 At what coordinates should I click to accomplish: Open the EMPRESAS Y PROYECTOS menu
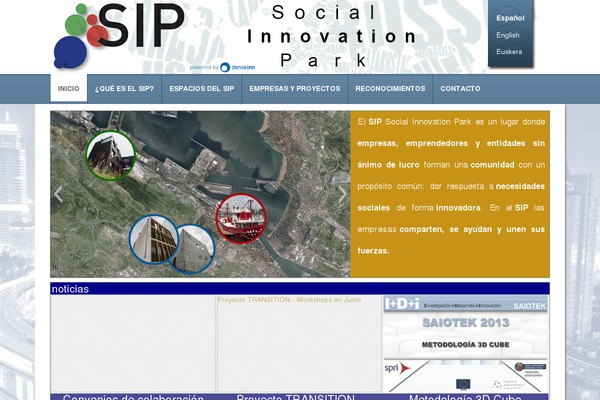[x=295, y=89]
